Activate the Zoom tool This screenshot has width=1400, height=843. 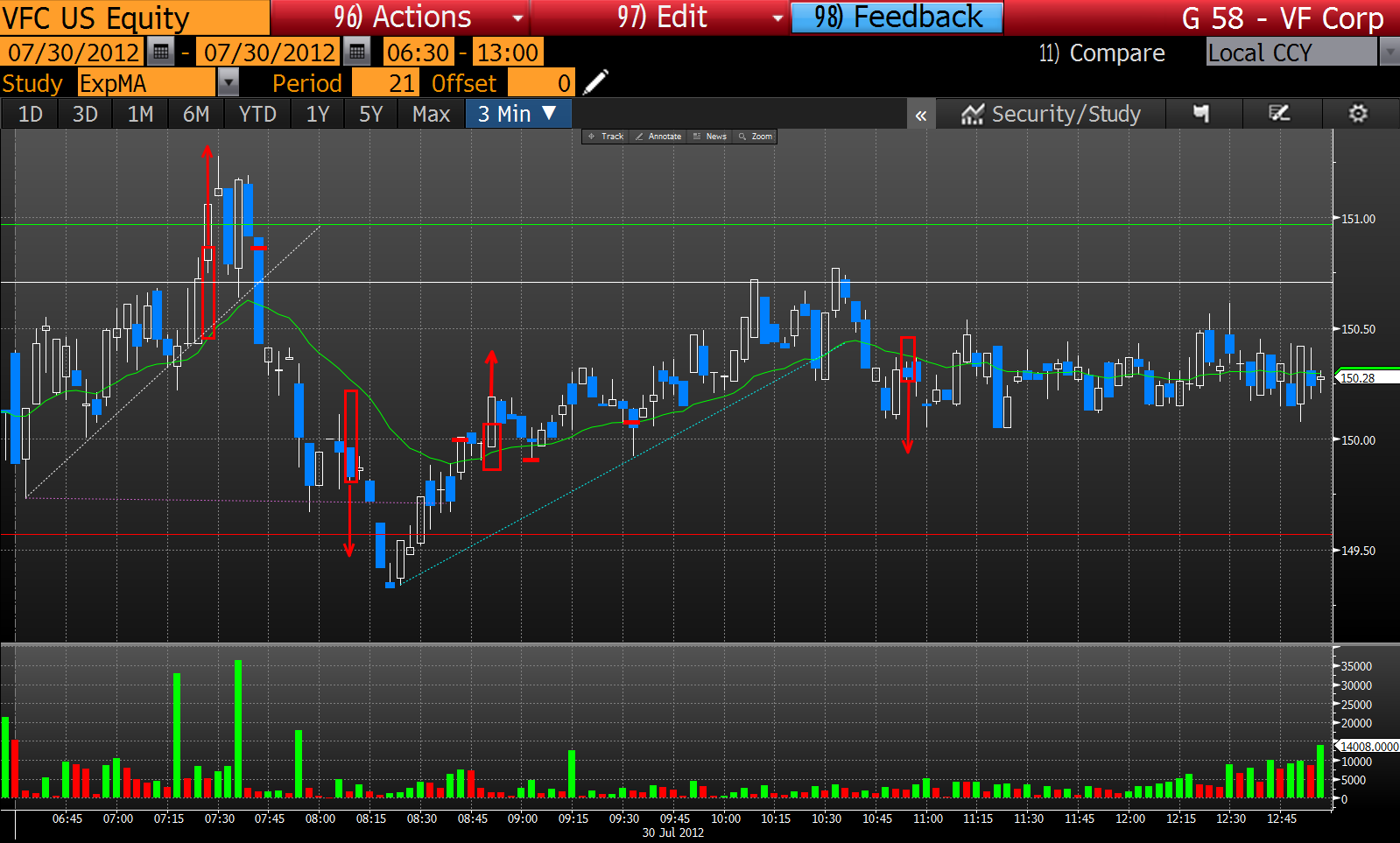(756, 137)
